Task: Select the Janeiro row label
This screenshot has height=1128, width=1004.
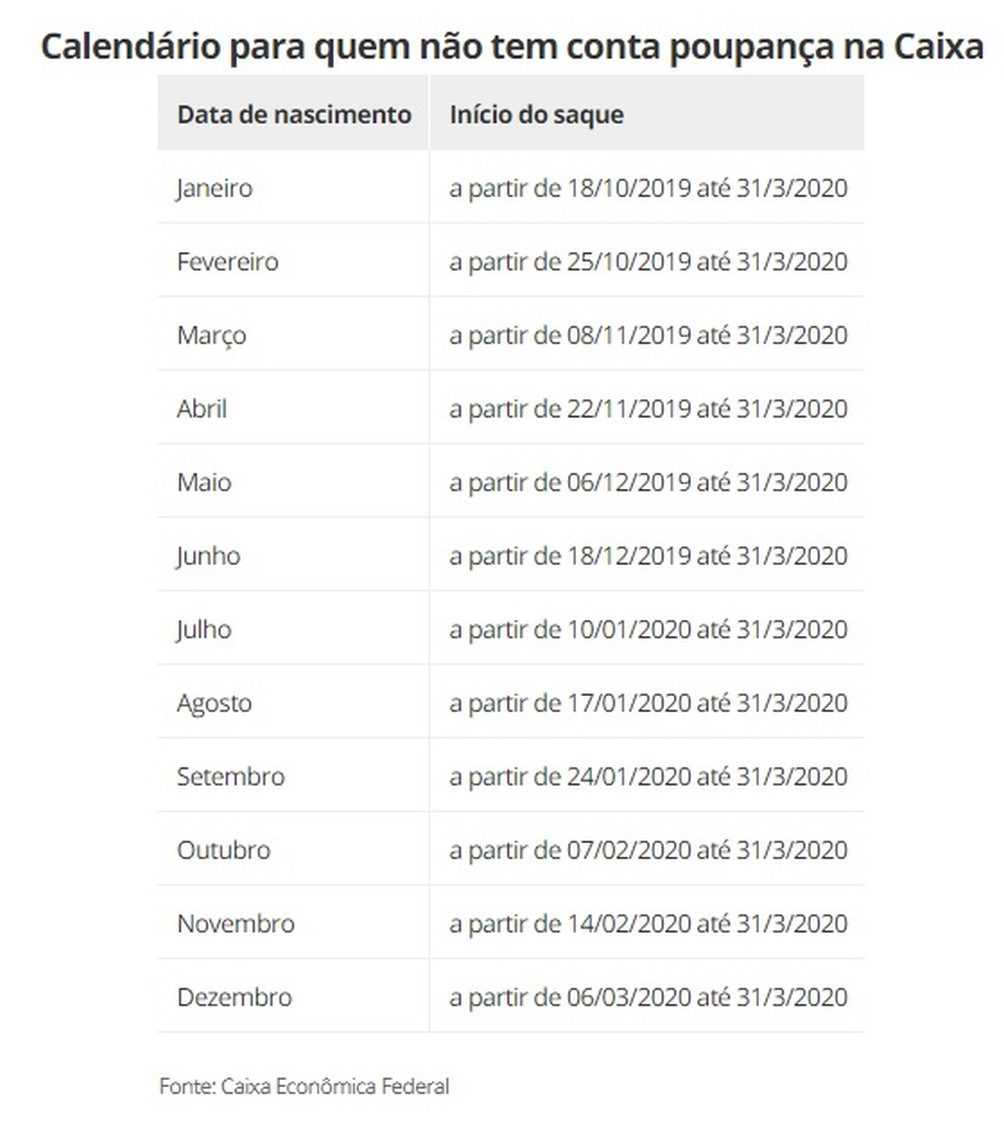Action: [x=215, y=188]
